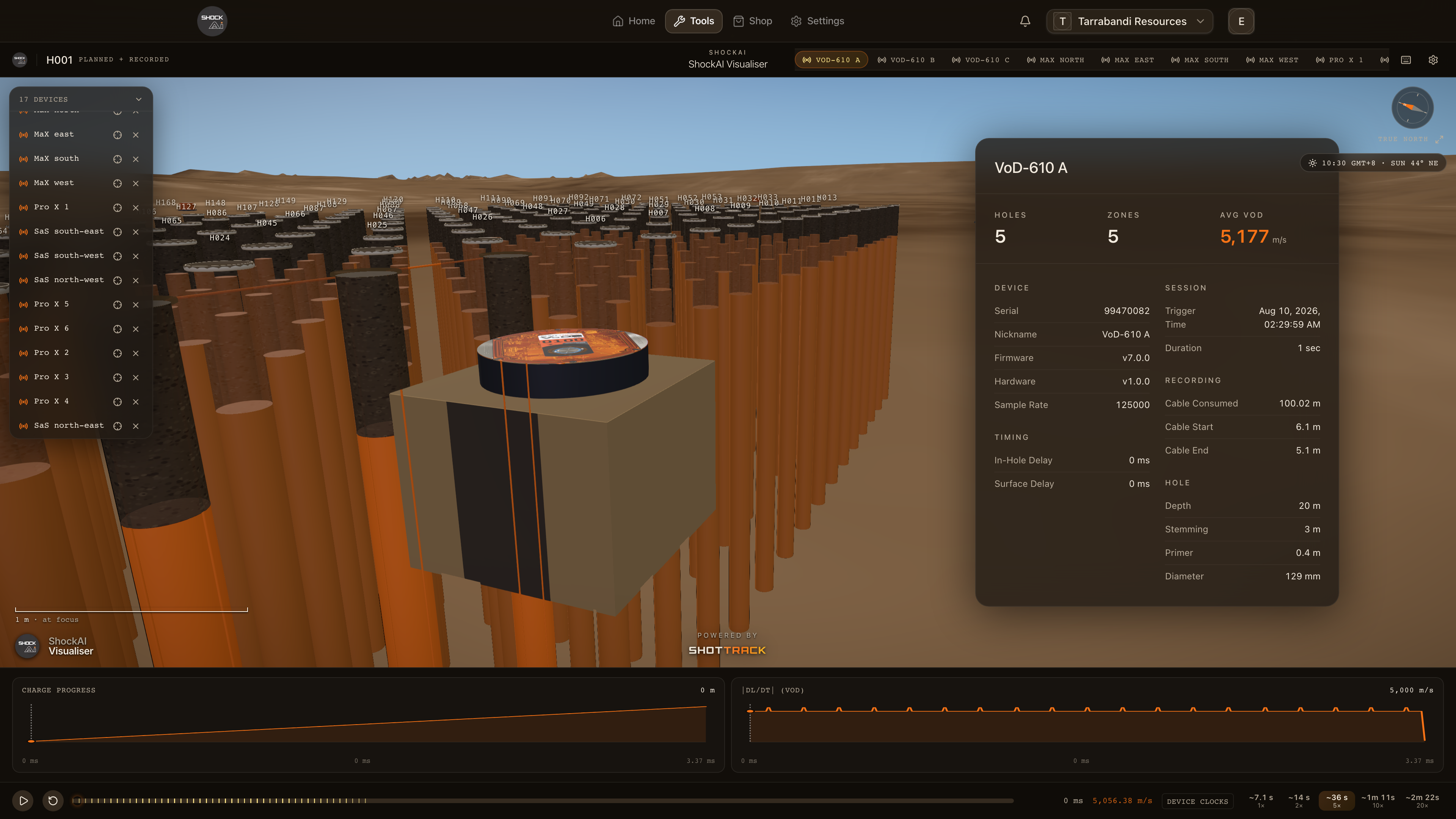Open visualiser settings gear icon
The height and width of the screenshot is (819, 1456).
[x=1433, y=60]
